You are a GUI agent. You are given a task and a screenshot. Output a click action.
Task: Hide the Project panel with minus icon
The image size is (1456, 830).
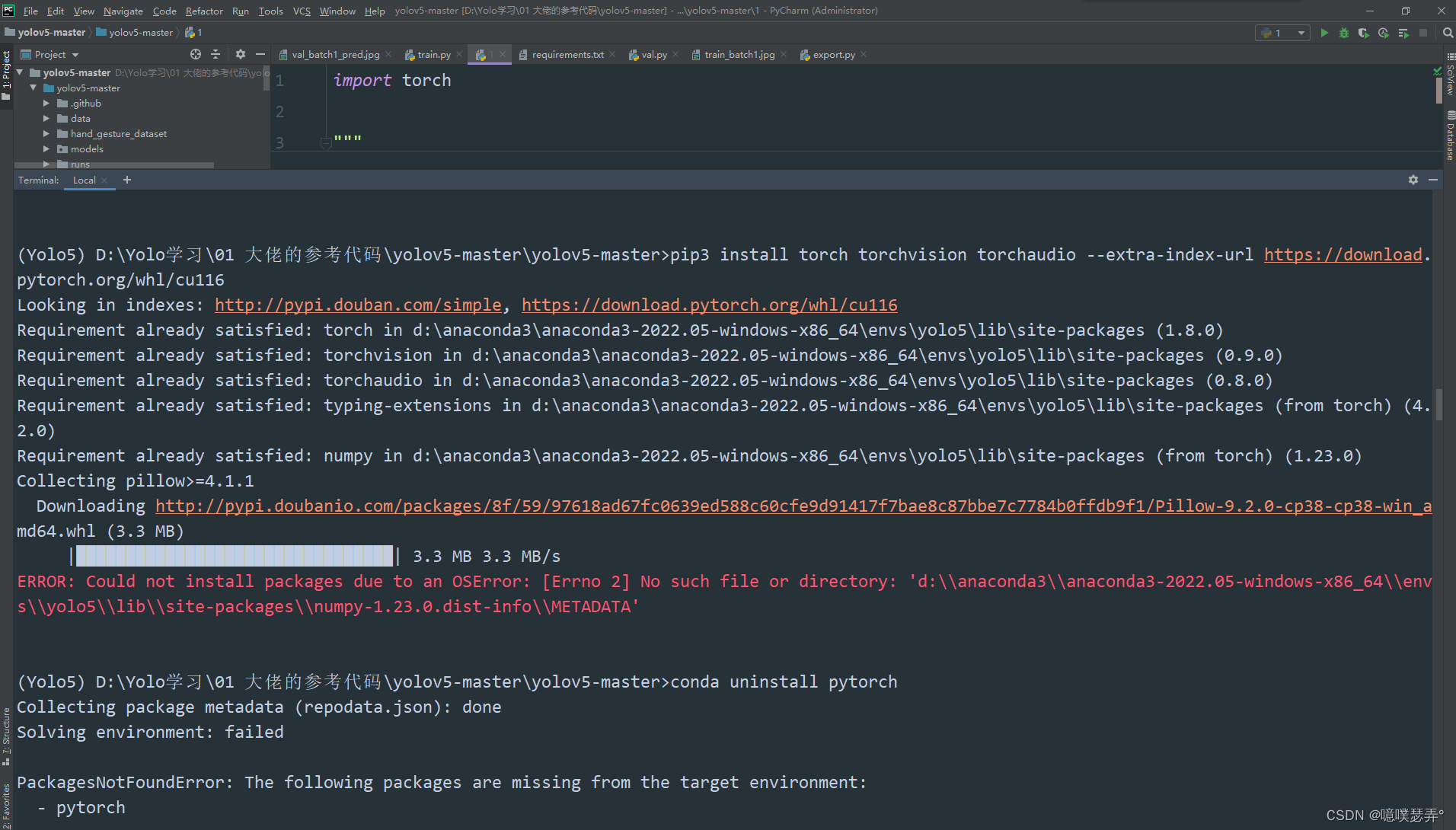(260, 54)
